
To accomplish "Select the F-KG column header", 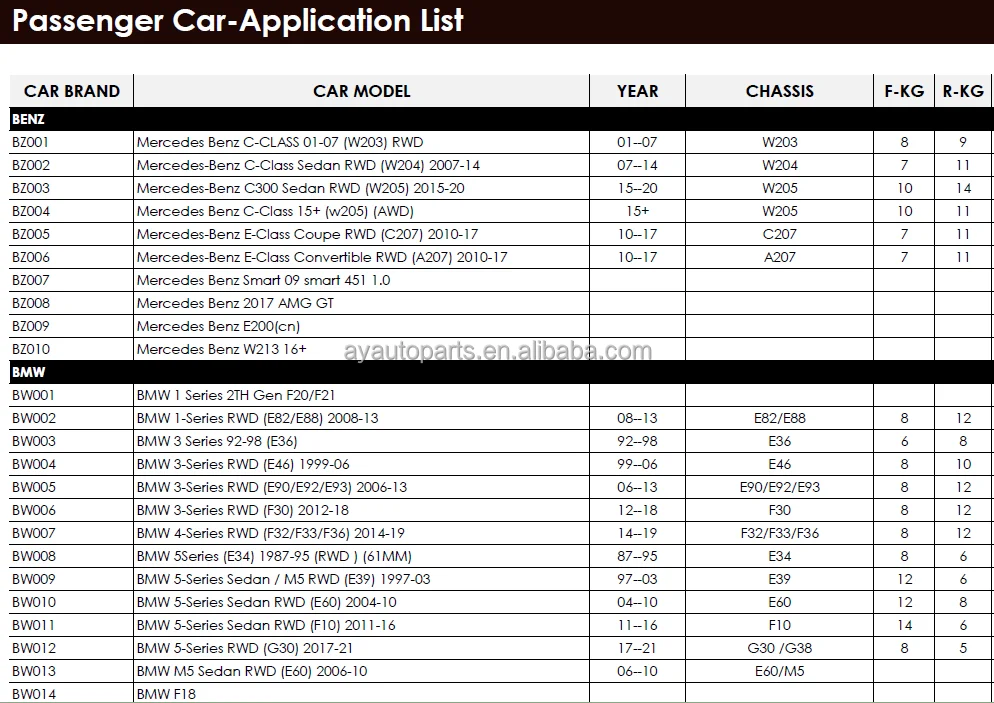I will (904, 91).
